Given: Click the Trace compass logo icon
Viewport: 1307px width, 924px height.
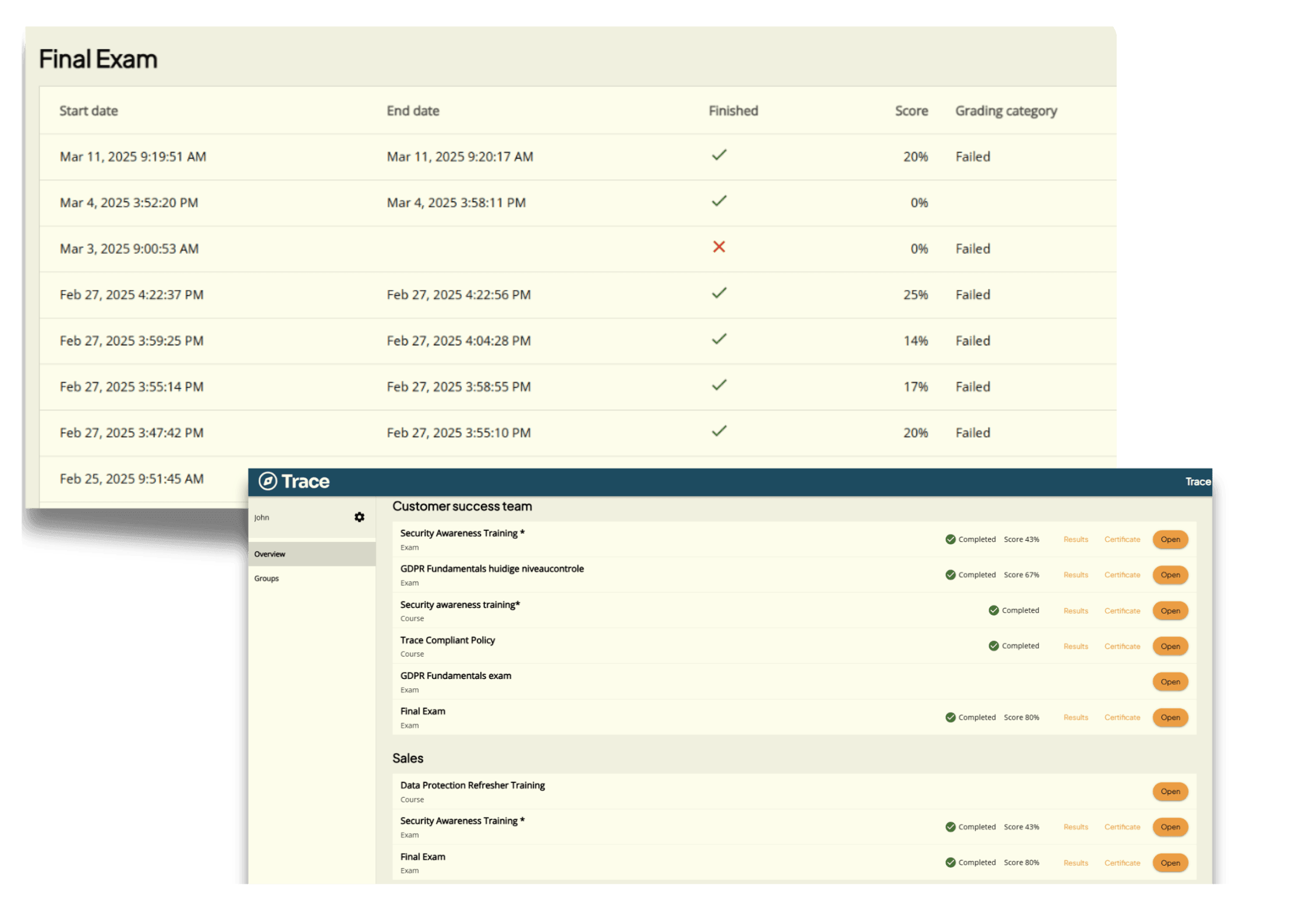Looking at the screenshot, I should (268, 481).
